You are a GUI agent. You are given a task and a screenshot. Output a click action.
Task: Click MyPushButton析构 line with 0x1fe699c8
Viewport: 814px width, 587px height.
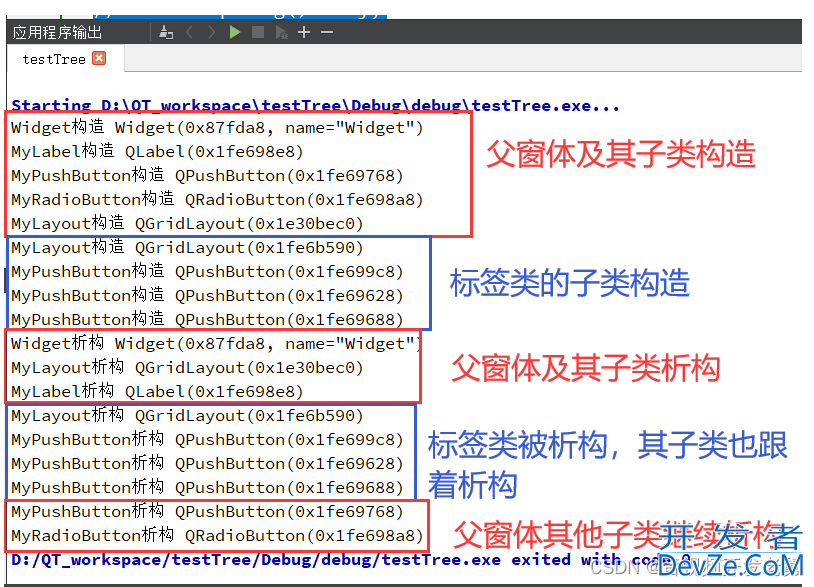(x=207, y=439)
